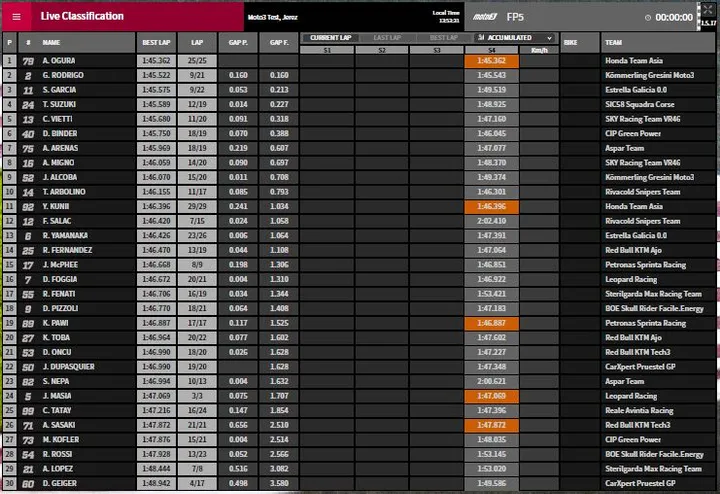Click the S1 sector header

tap(327, 50)
